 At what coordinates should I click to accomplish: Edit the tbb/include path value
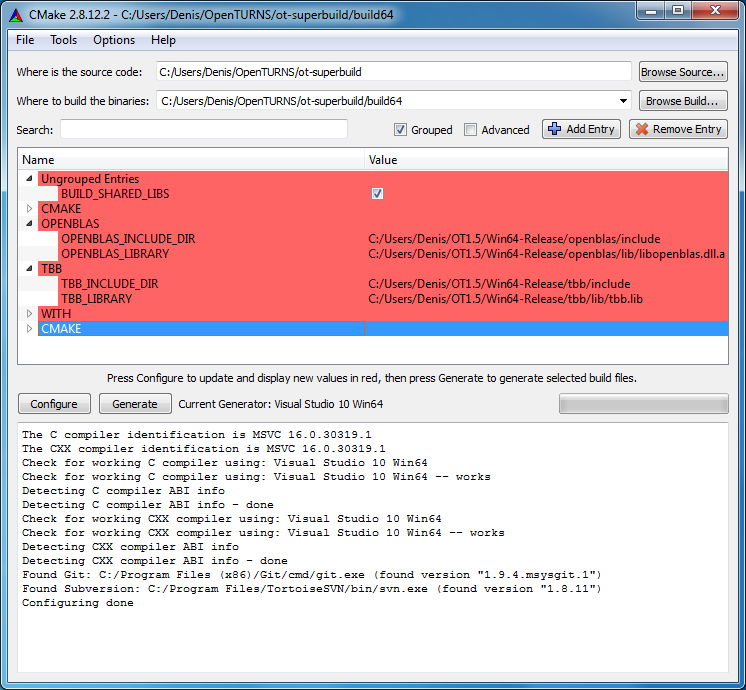(x=499, y=284)
